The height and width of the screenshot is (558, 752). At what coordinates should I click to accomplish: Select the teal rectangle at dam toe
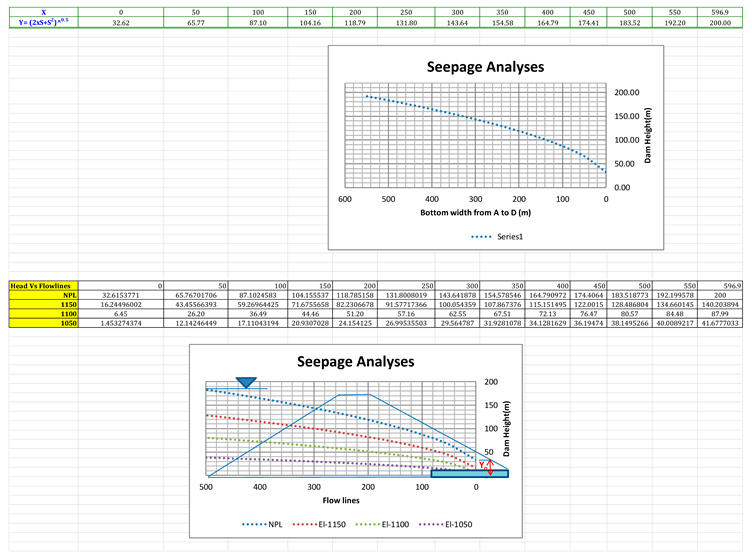[x=472, y=473]
